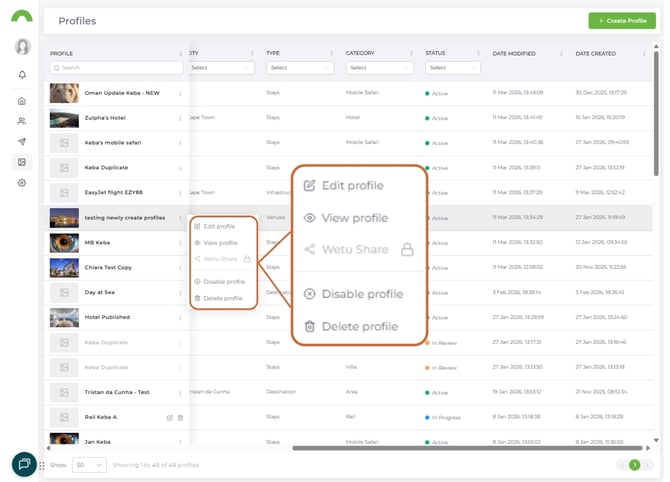
Task: Open the users section in the sidebar
Action: coord(22,121)
